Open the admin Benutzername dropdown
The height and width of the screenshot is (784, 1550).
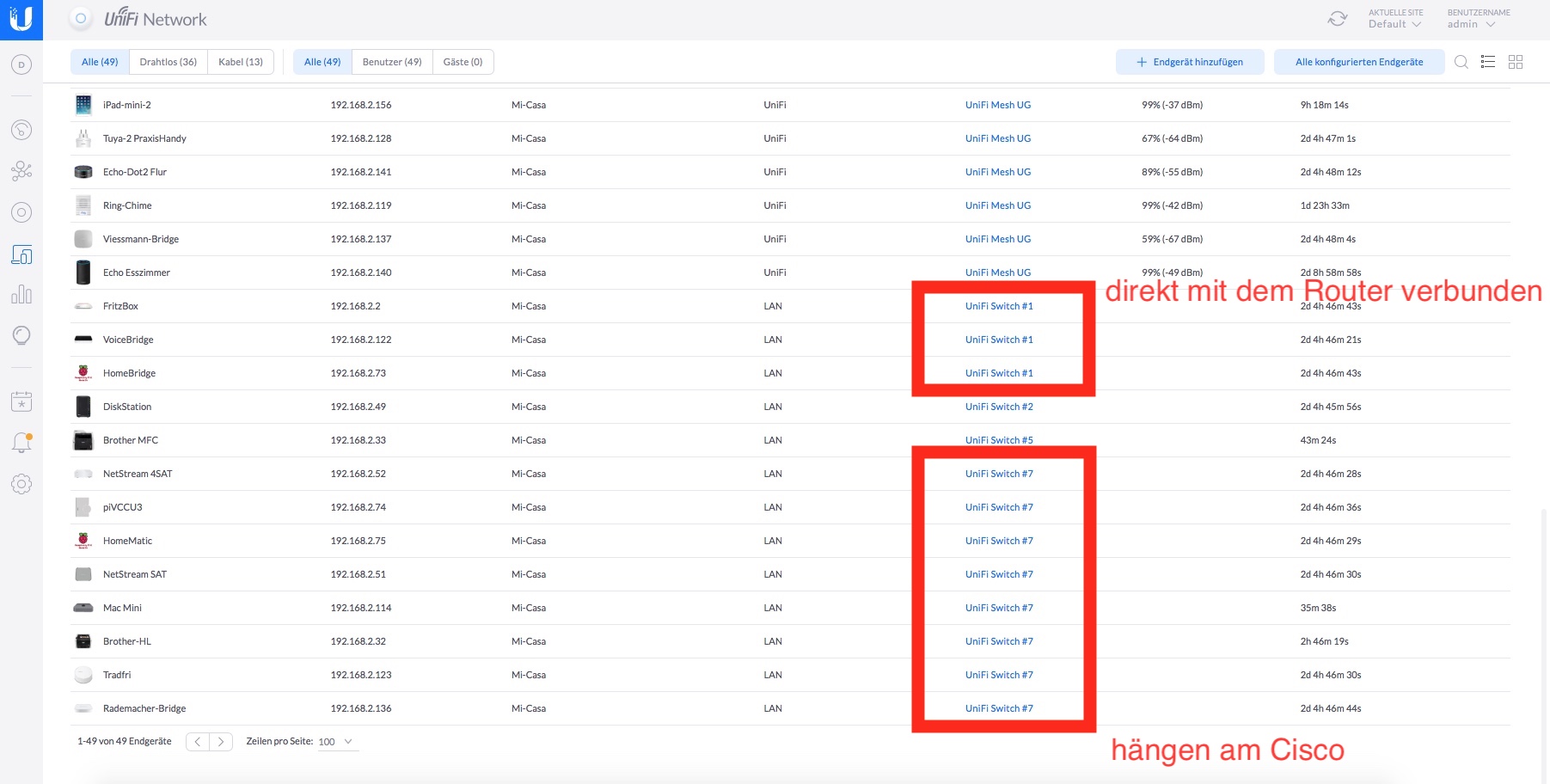[x=1471, y=24]
